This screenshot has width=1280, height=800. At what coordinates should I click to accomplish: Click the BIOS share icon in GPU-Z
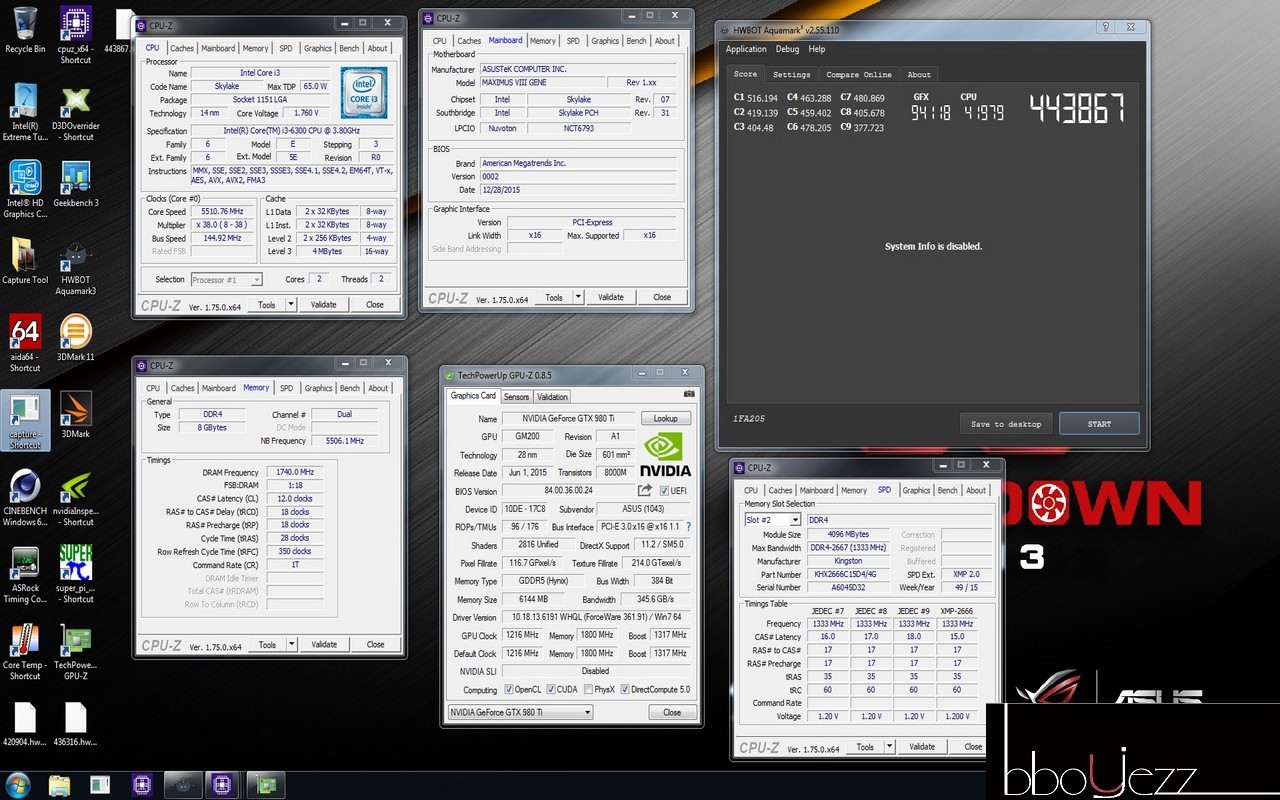pyautogui.click(x=645, y=490)
